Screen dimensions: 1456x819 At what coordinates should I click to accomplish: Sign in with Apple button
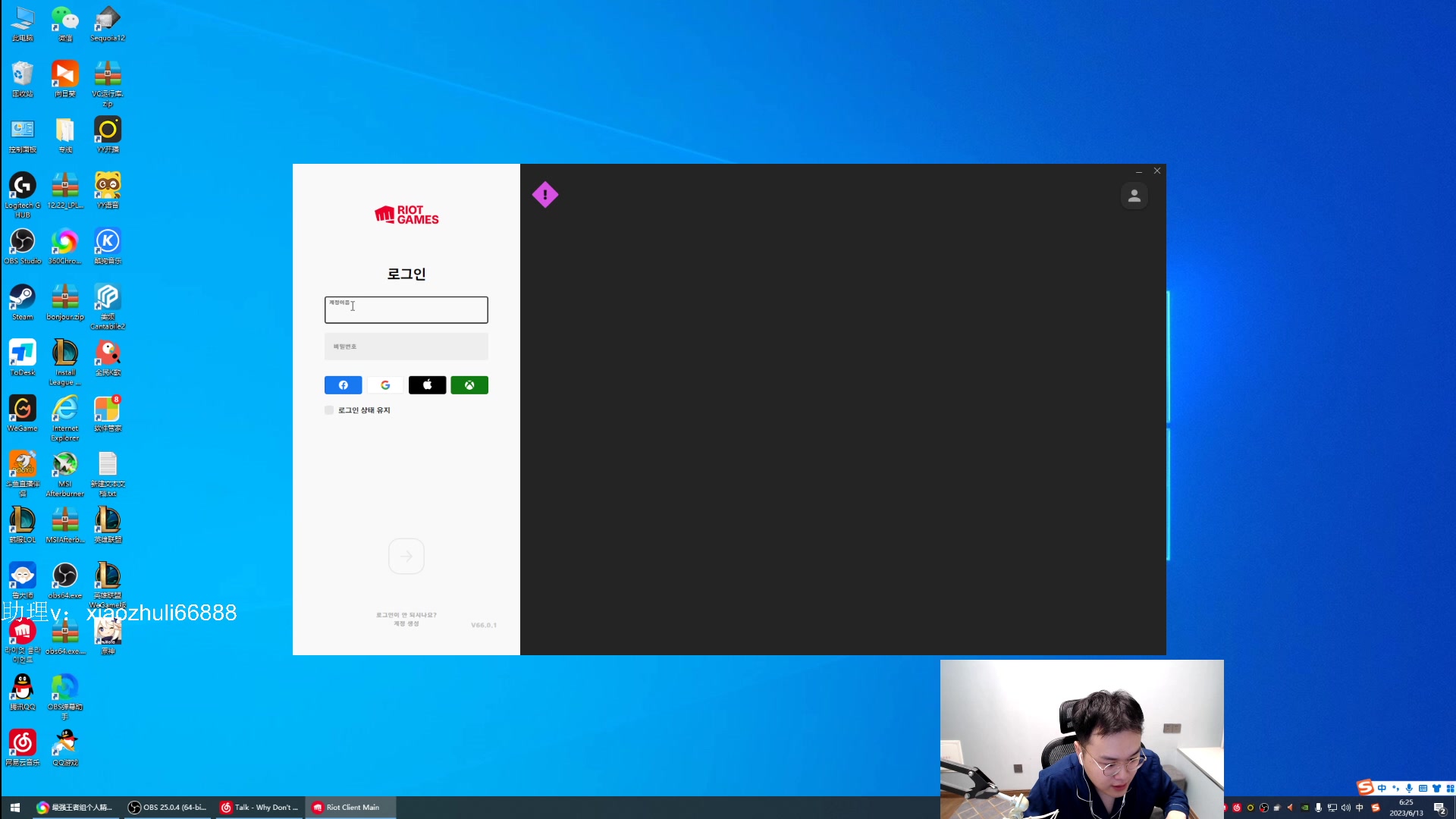(427, 385)
